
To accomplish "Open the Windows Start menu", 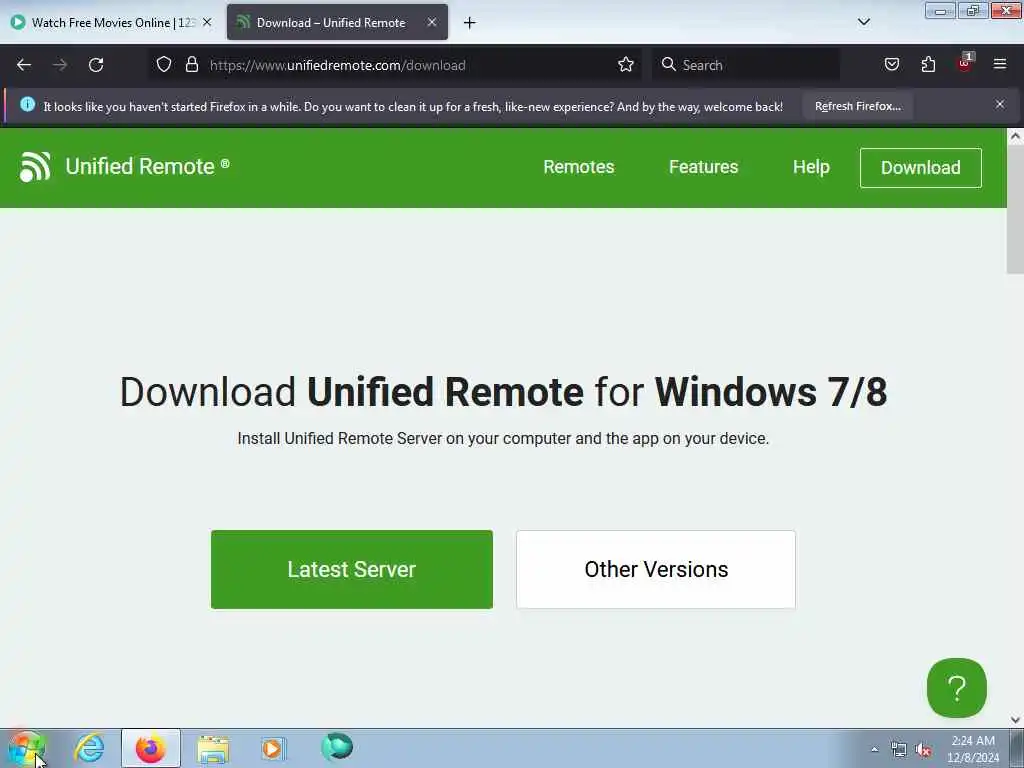I will point(26,748).
